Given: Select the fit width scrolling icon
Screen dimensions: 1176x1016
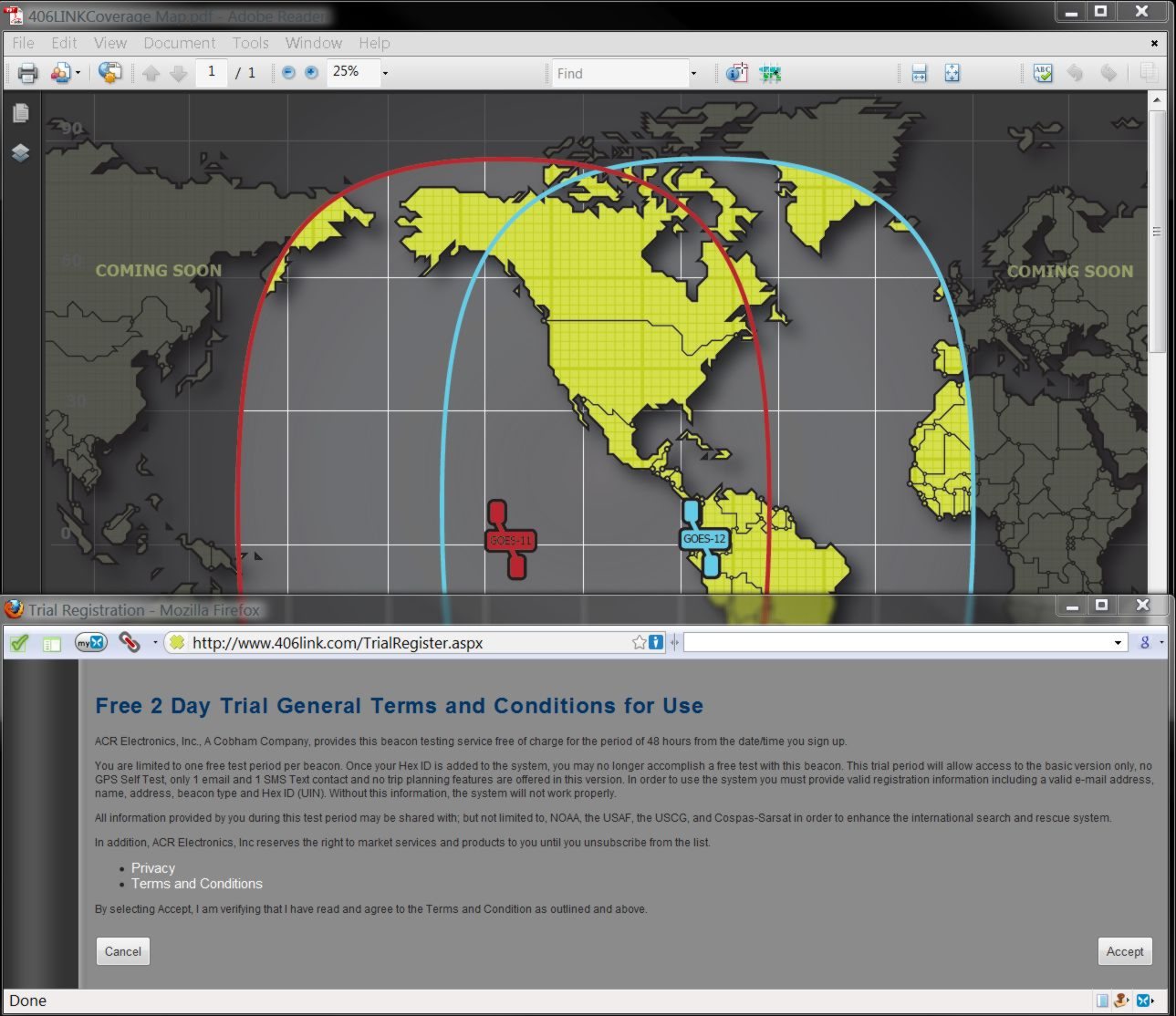Looking at the screenshot, I should click(919, 73).
